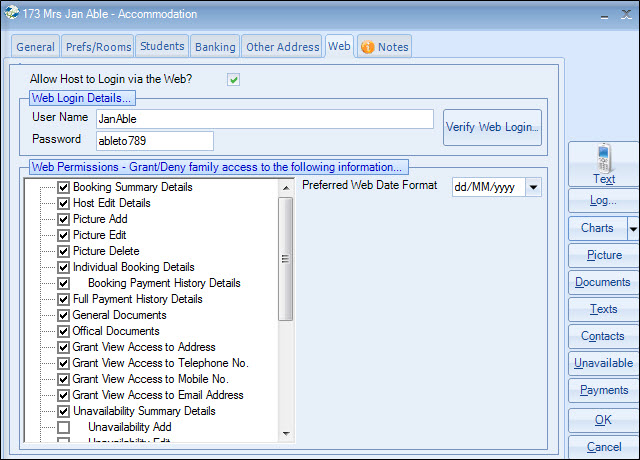Switch to the General tab

(x=35, y=47)
